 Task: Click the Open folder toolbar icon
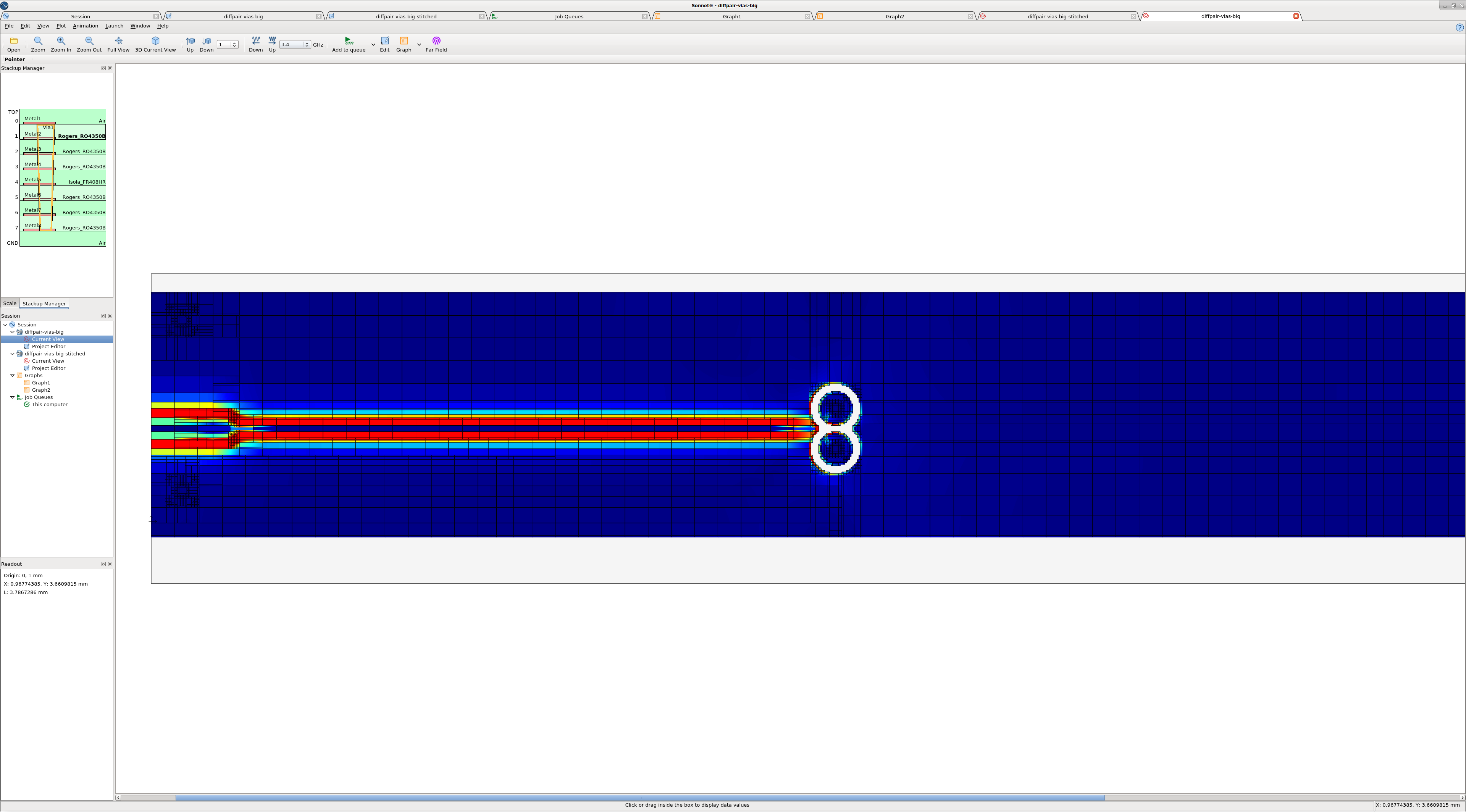14,41
